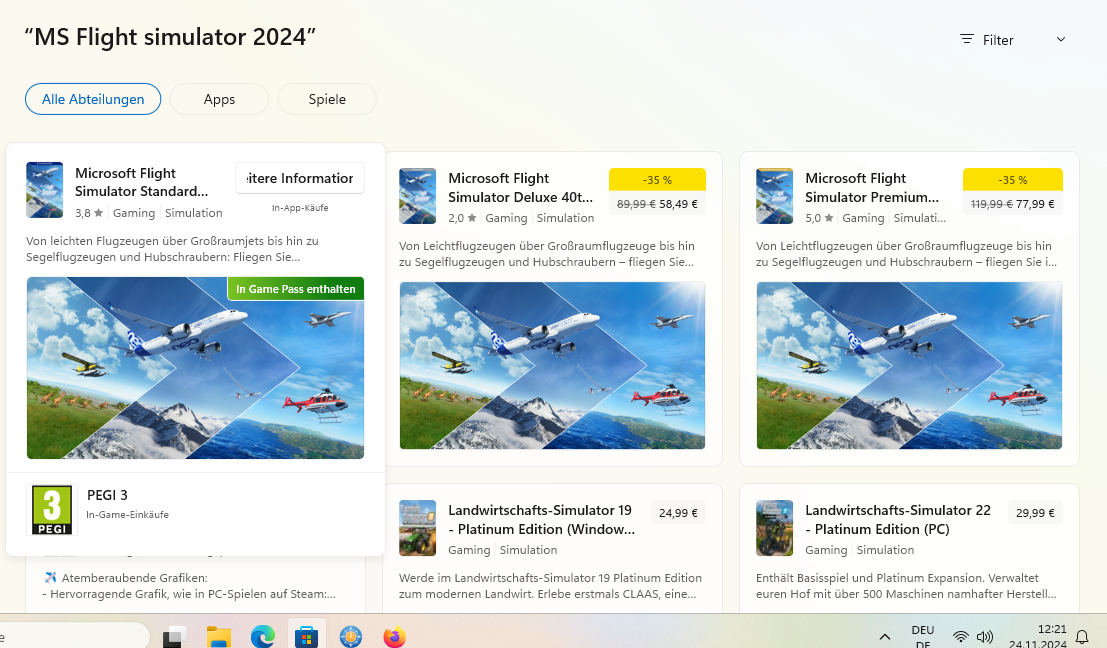
Task: Click Deluxe edition description text
Action: tap(546, 254)
